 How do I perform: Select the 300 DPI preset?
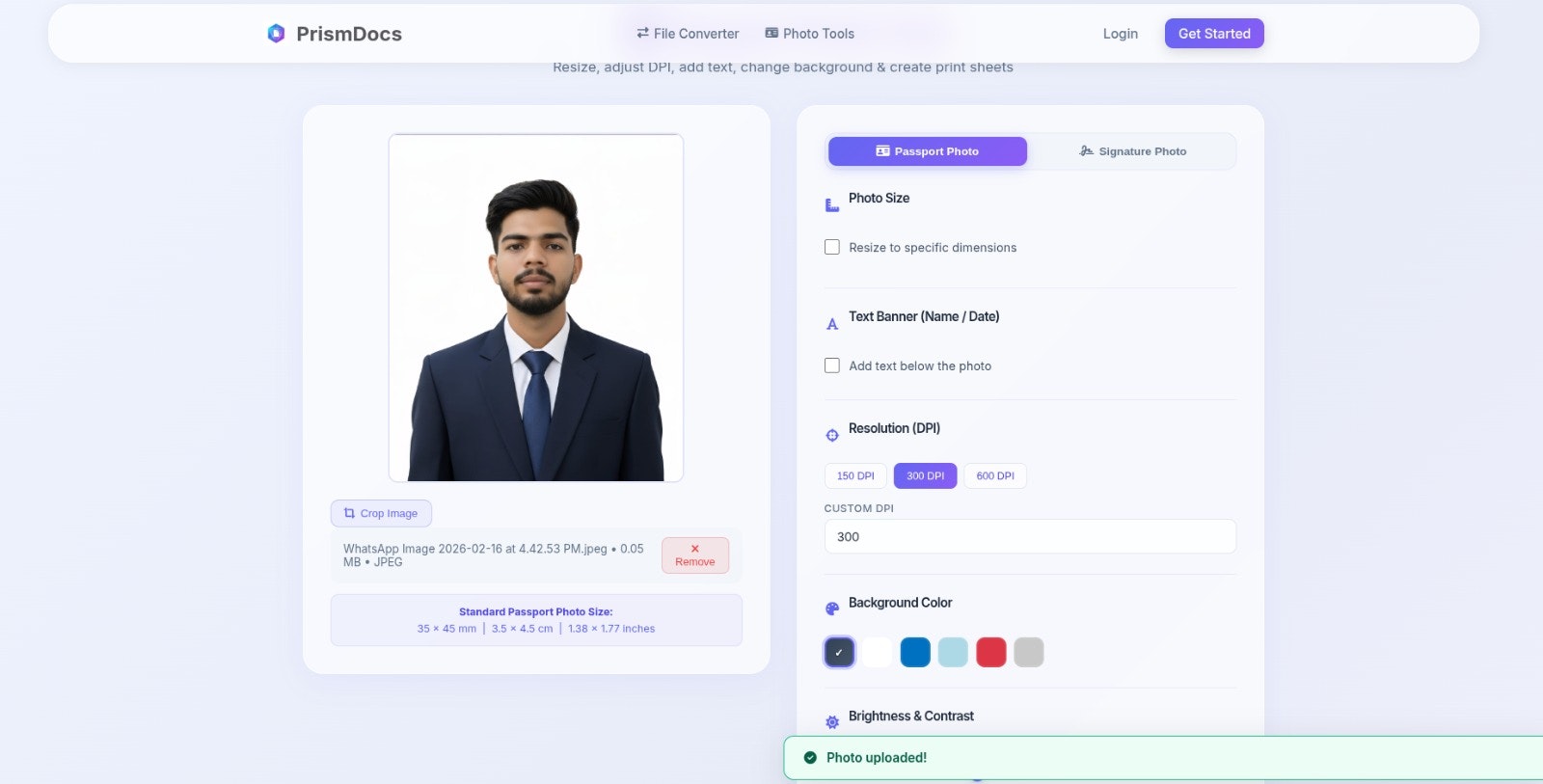(x=925, y=476)
